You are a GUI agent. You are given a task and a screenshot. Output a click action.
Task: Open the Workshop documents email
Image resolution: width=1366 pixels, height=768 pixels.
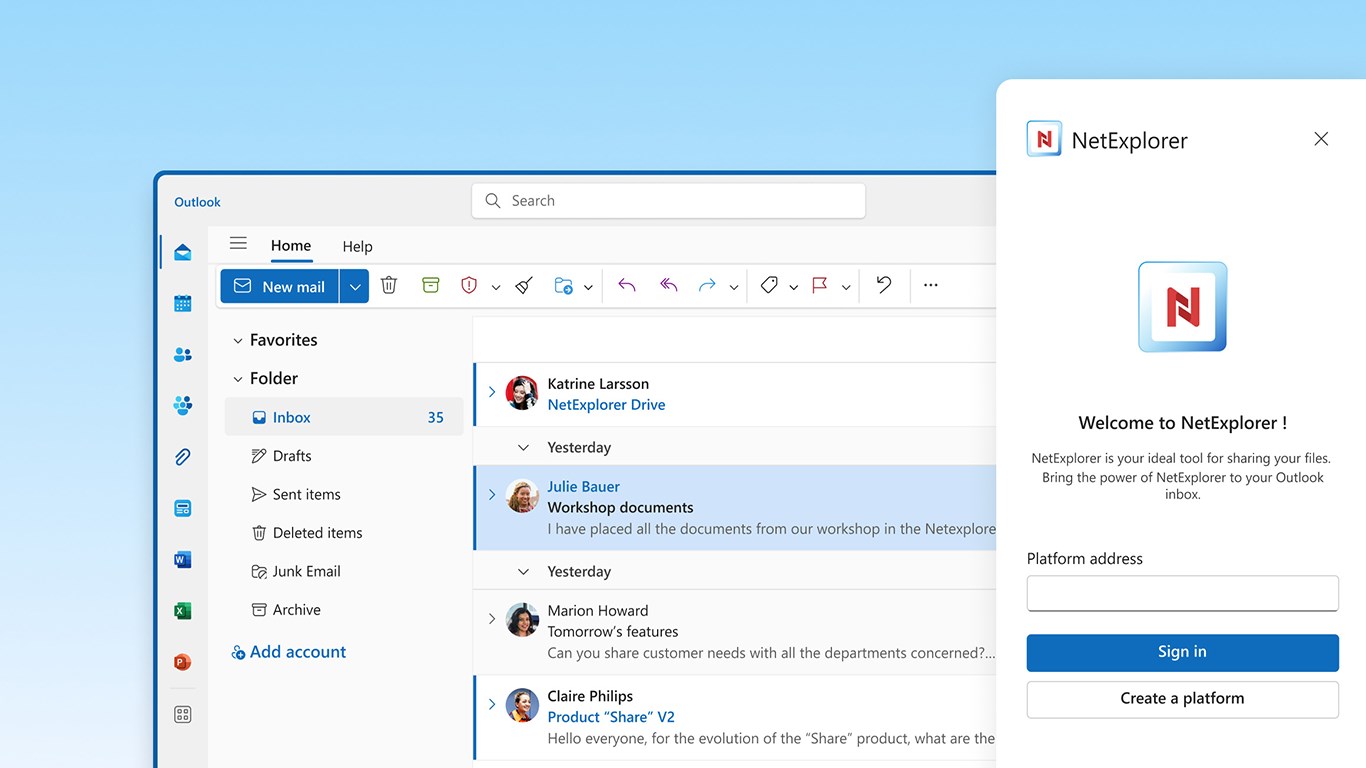pyautogui.click(x=736, y=508)
